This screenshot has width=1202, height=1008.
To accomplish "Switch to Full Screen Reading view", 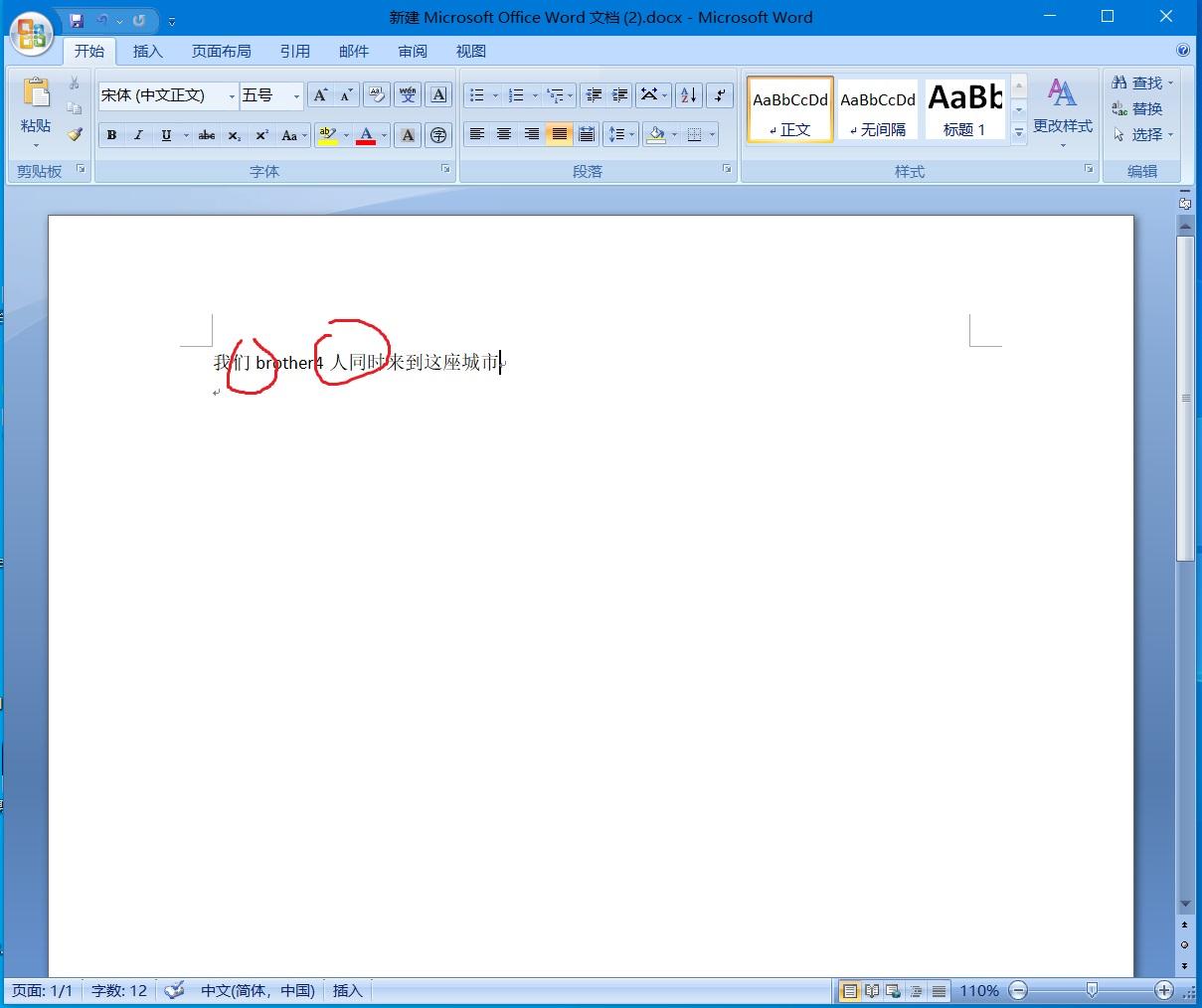I will tap(872, 991).
